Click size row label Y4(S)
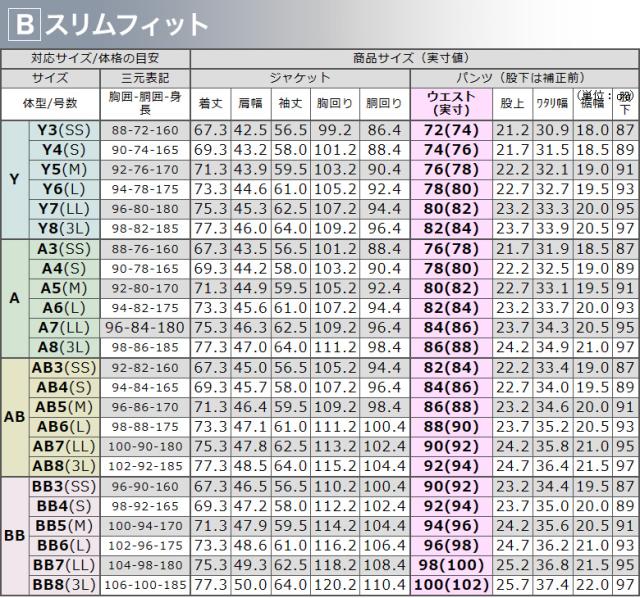Image resolution: width=640 pixels, height=598 pixels. (64, 150)
